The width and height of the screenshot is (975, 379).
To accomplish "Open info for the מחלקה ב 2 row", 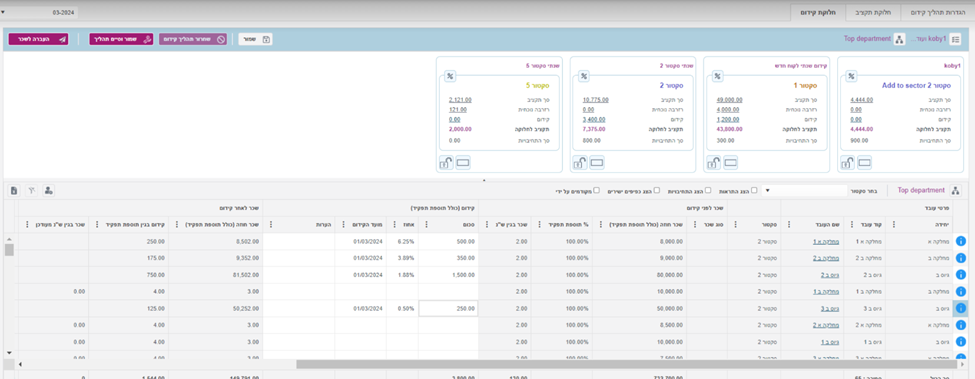I will (x=961, y=258).
